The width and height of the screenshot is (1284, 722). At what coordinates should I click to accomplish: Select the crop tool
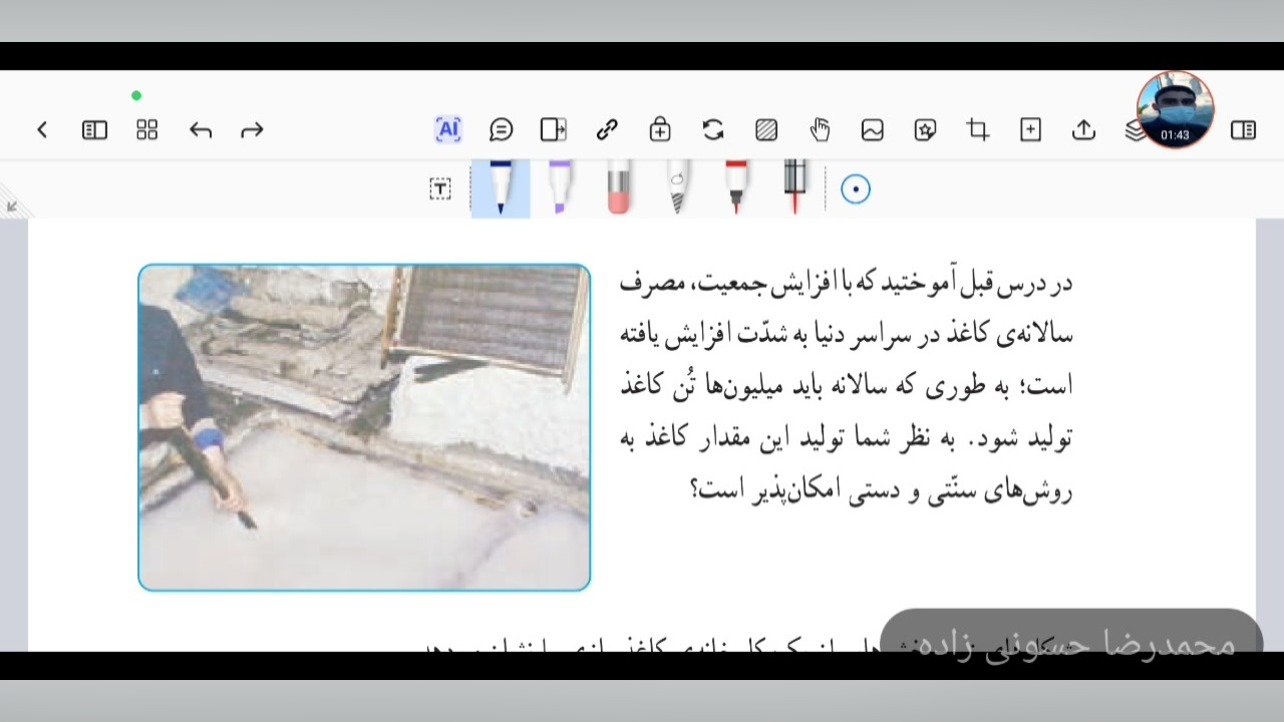tap(977, 130)
